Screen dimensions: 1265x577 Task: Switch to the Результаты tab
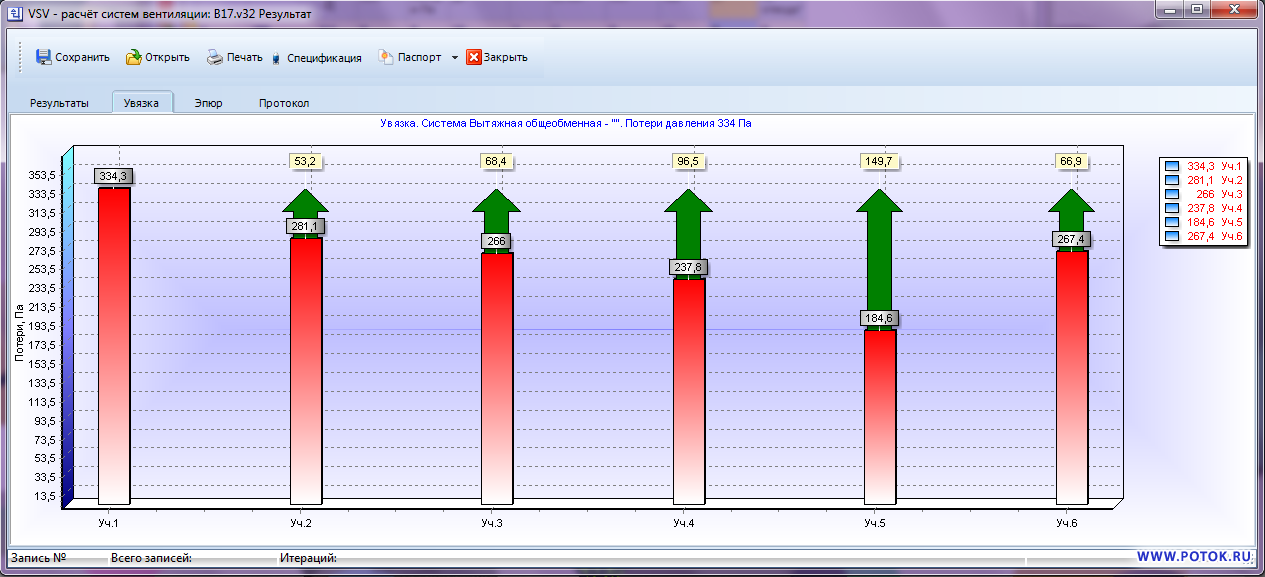point(59,103)
